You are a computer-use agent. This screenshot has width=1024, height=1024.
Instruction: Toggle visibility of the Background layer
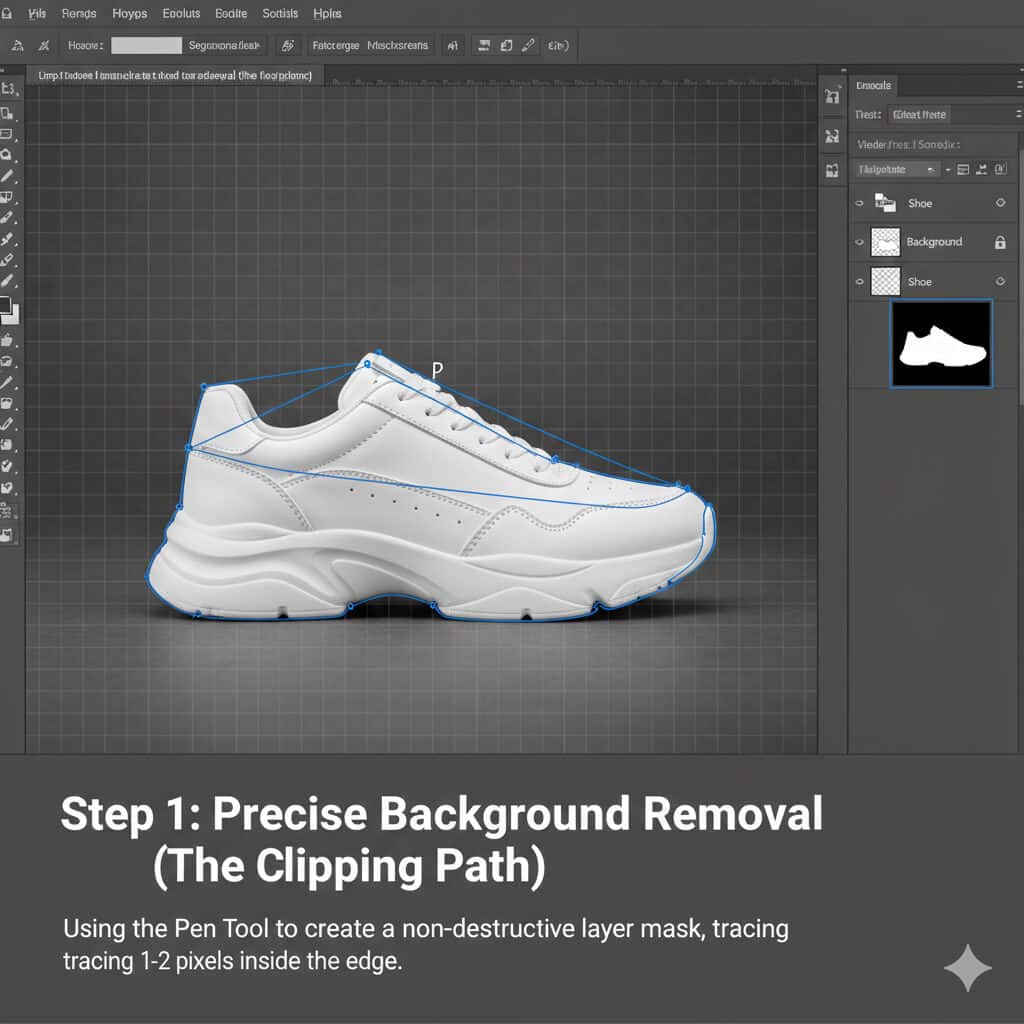[x=859, y=242]
